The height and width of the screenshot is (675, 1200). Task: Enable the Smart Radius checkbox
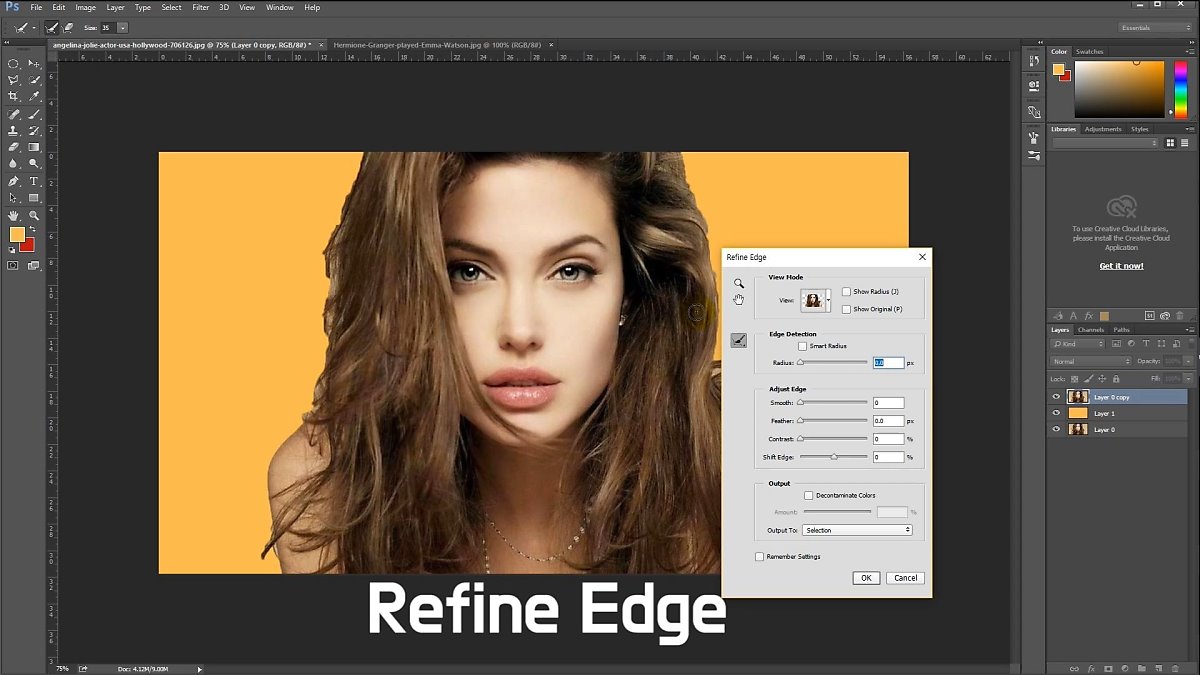(x=802, y=346)
